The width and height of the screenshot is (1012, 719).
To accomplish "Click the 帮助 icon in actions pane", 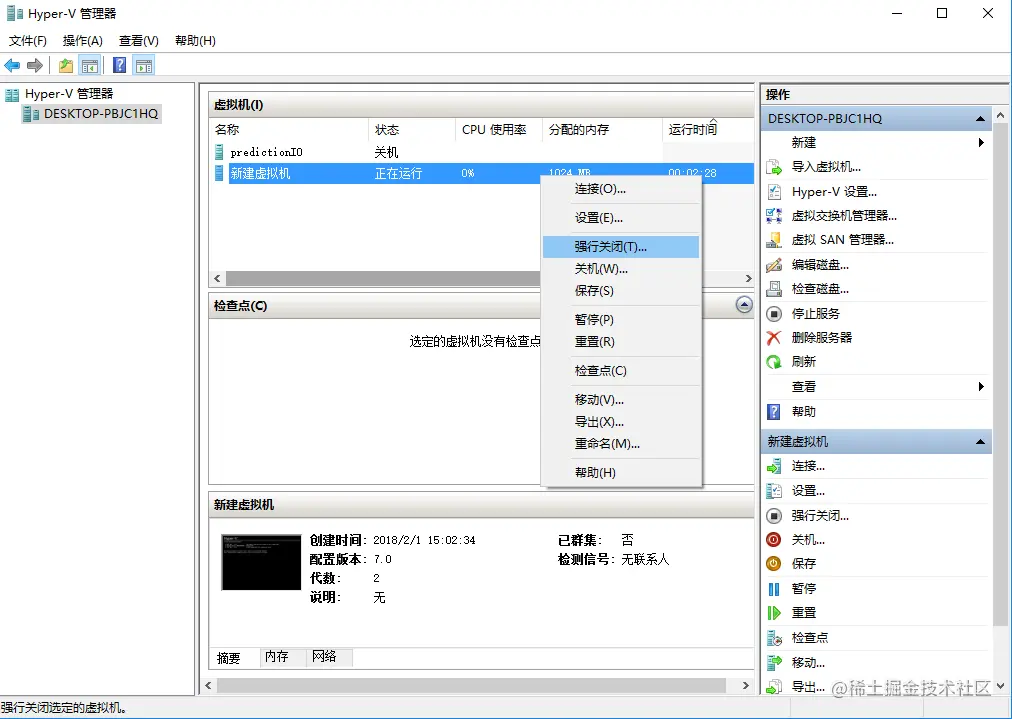I will [x=774, y=412].
